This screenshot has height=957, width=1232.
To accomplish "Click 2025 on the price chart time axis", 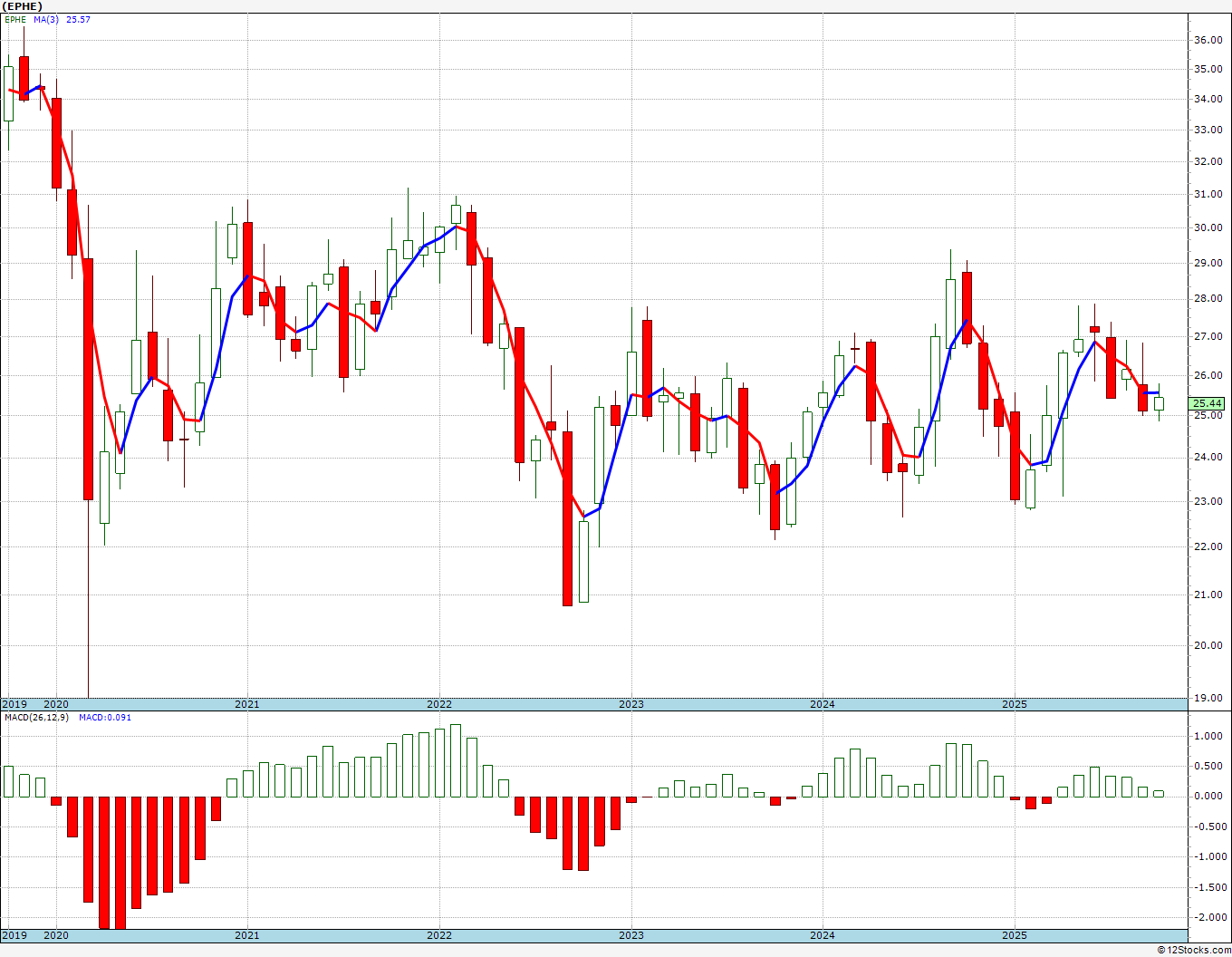I will (x=1015, y=704).
